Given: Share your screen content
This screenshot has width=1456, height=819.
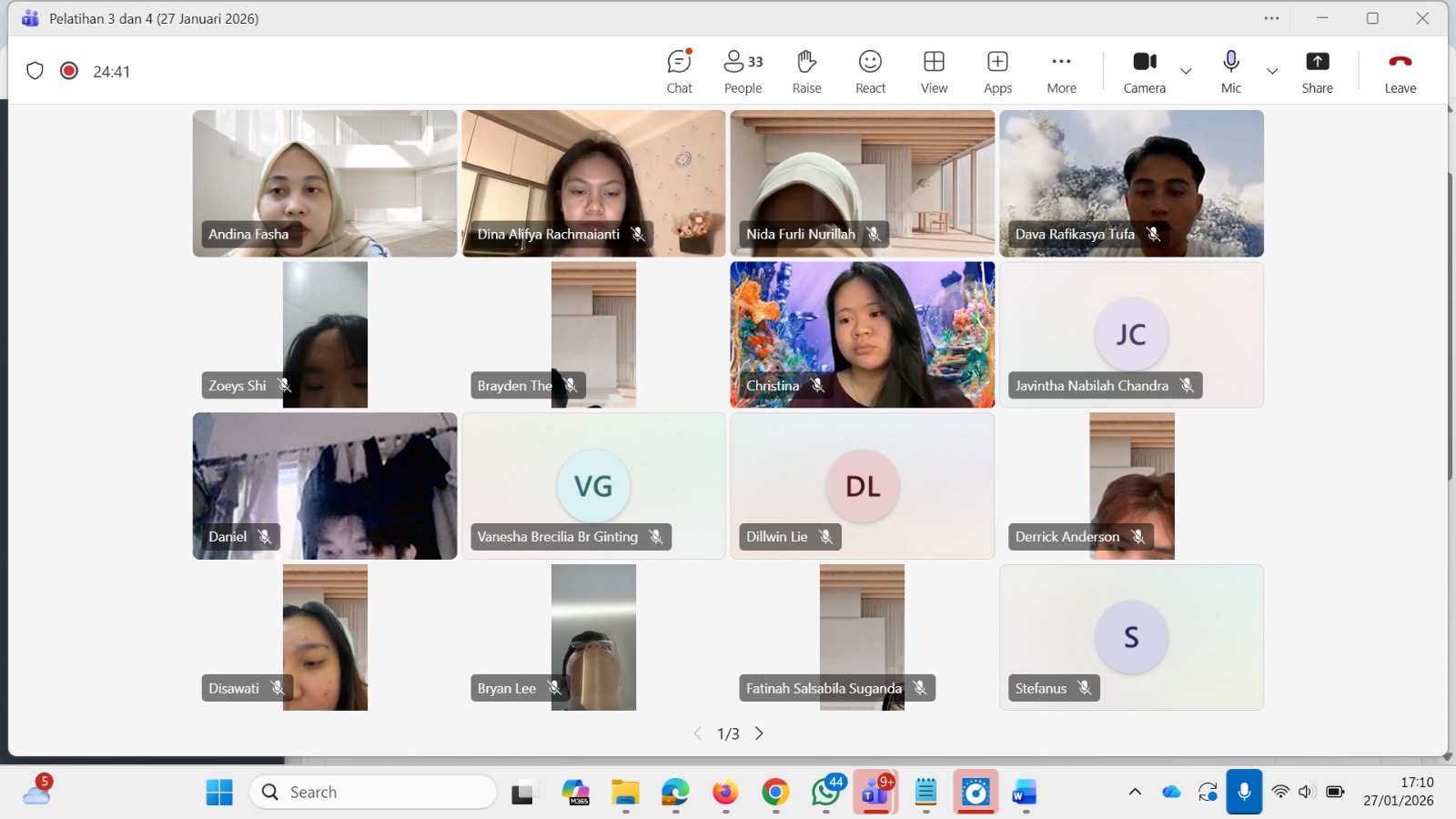Looking at the screenshot, I should 1317,71.
